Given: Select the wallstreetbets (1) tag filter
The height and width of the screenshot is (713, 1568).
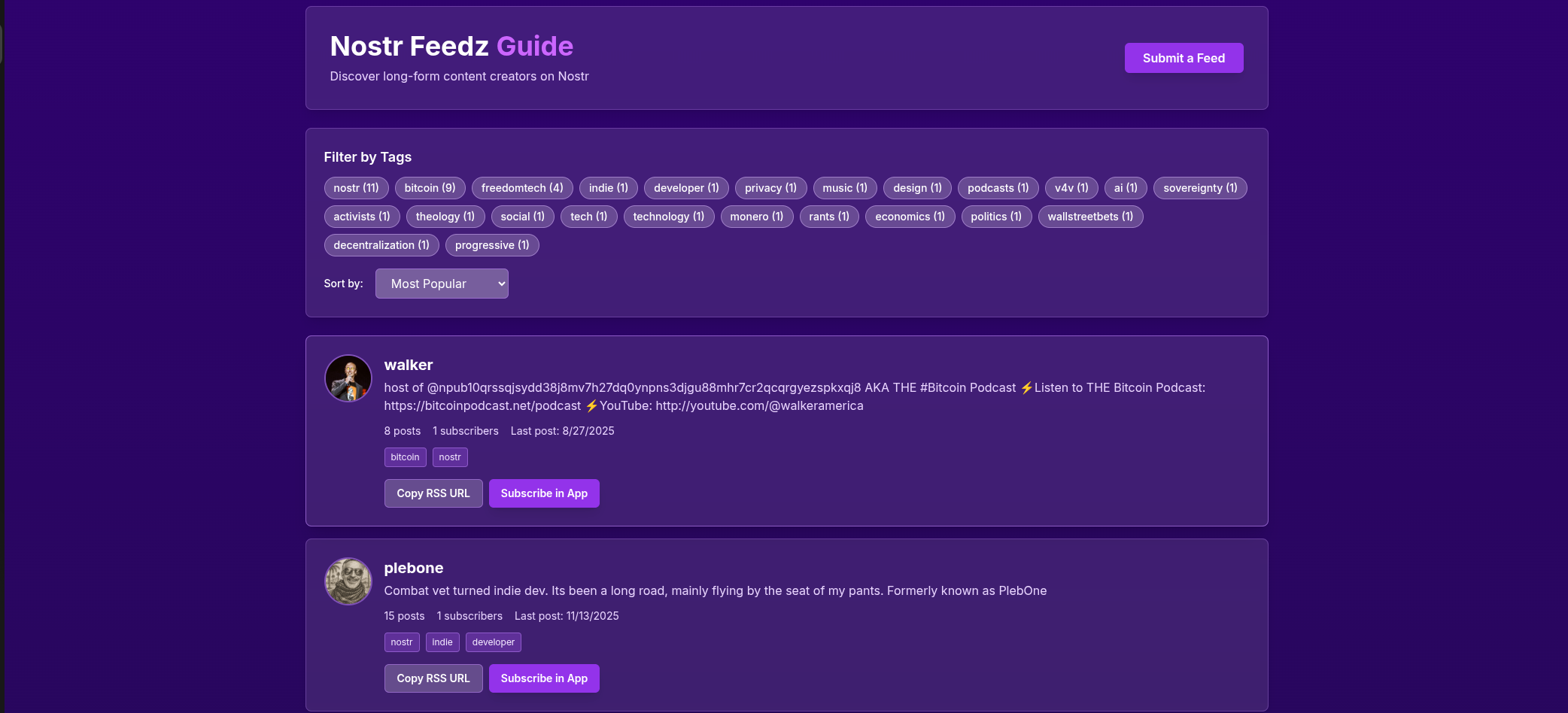Looking at the screenshot, I should pos(1090,217).
